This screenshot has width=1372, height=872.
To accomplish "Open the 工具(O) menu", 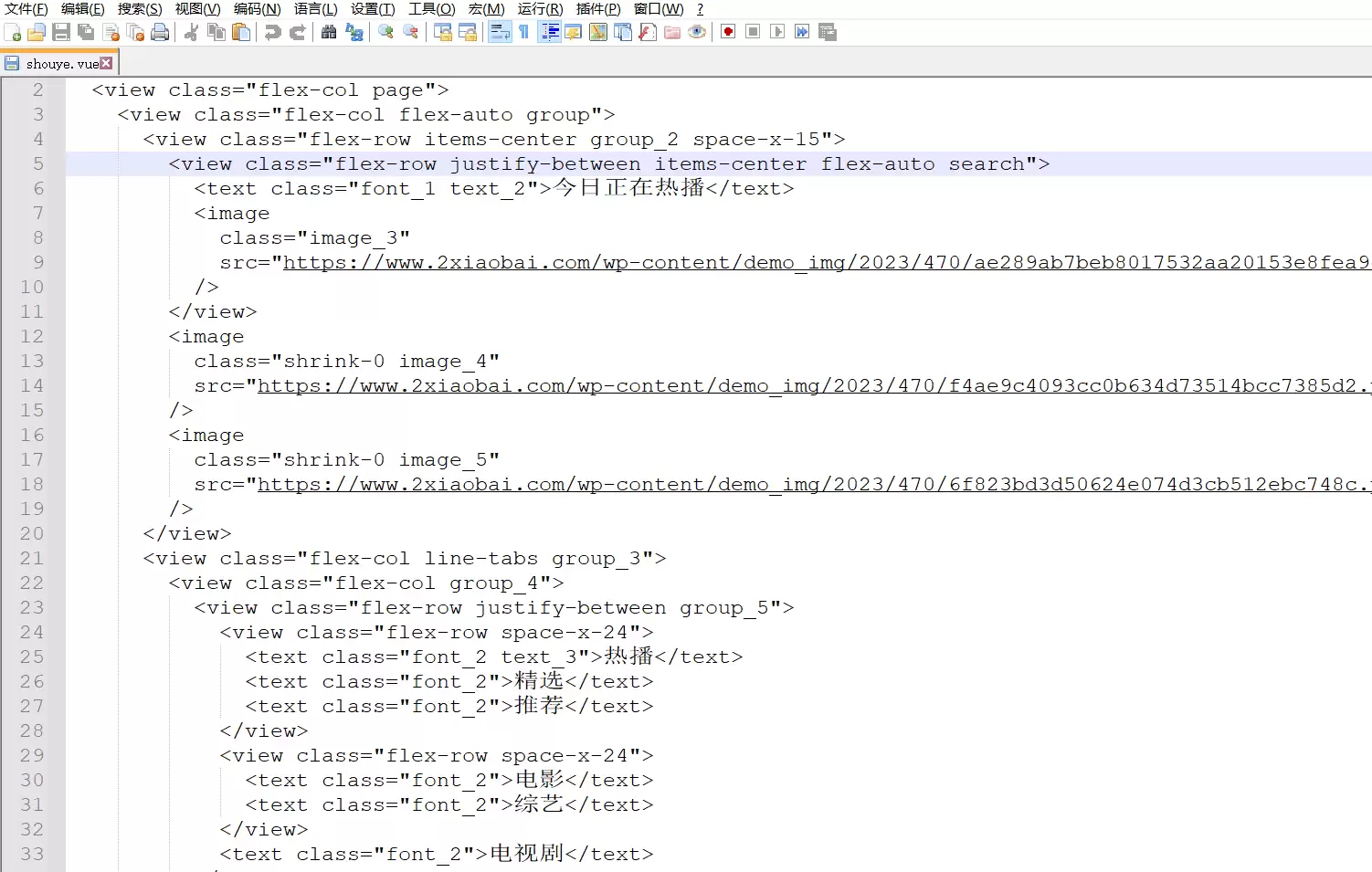I will (431, 9).
